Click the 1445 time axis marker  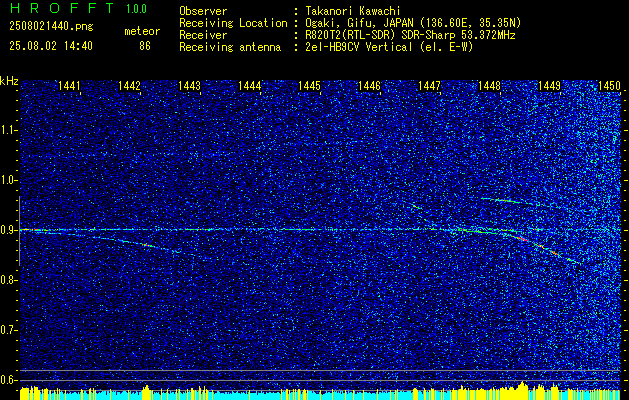309,85
